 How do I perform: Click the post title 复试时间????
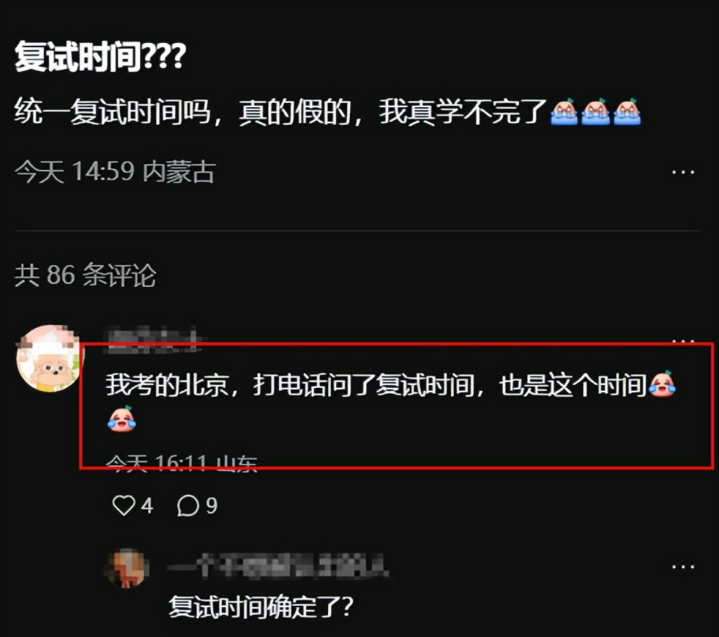pyautogui.click(x=100, y=56)
